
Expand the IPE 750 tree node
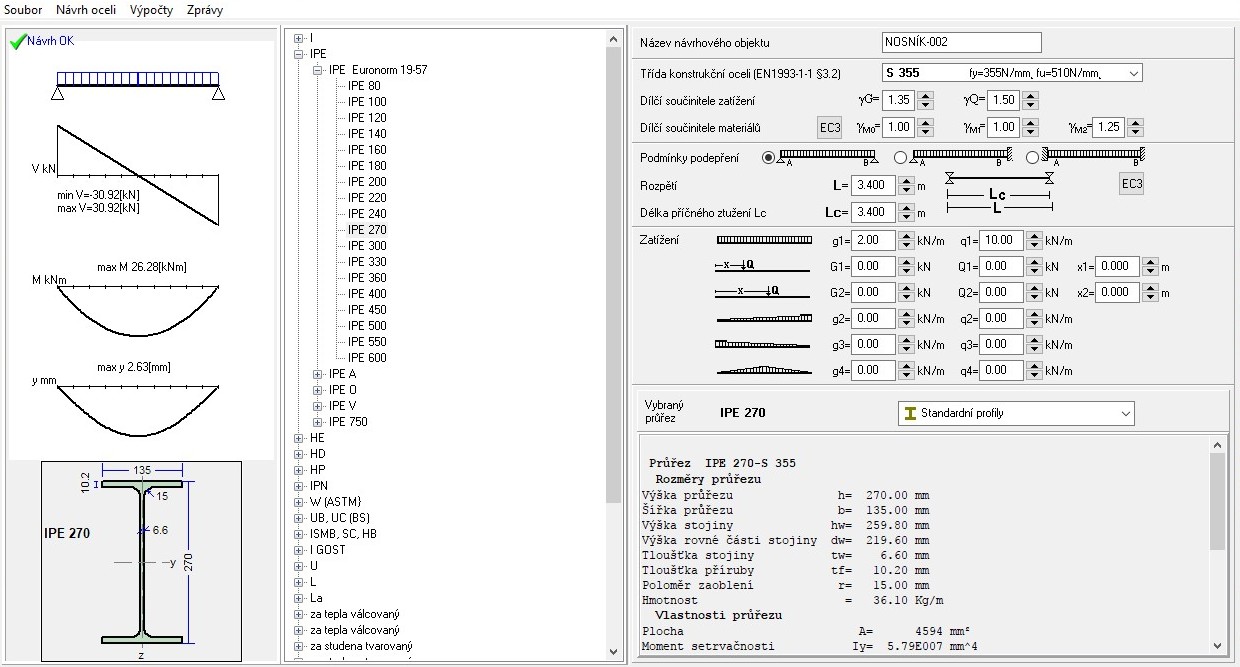tap(317, 422)
